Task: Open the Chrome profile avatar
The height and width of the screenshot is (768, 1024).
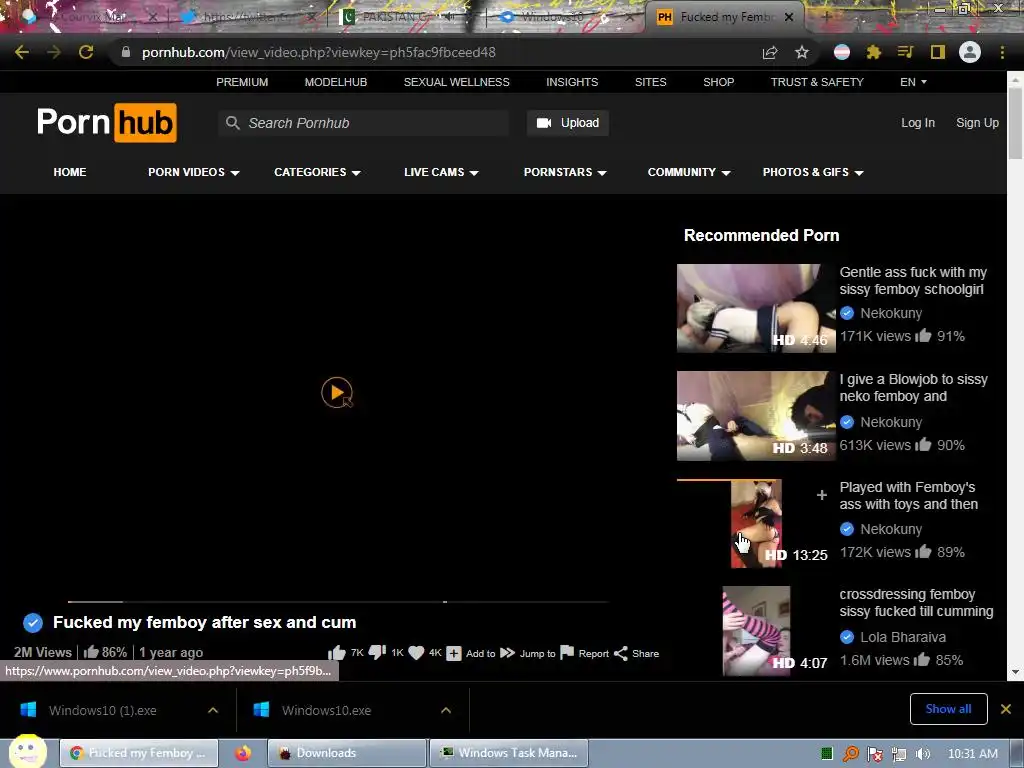Action: [970, 52]
